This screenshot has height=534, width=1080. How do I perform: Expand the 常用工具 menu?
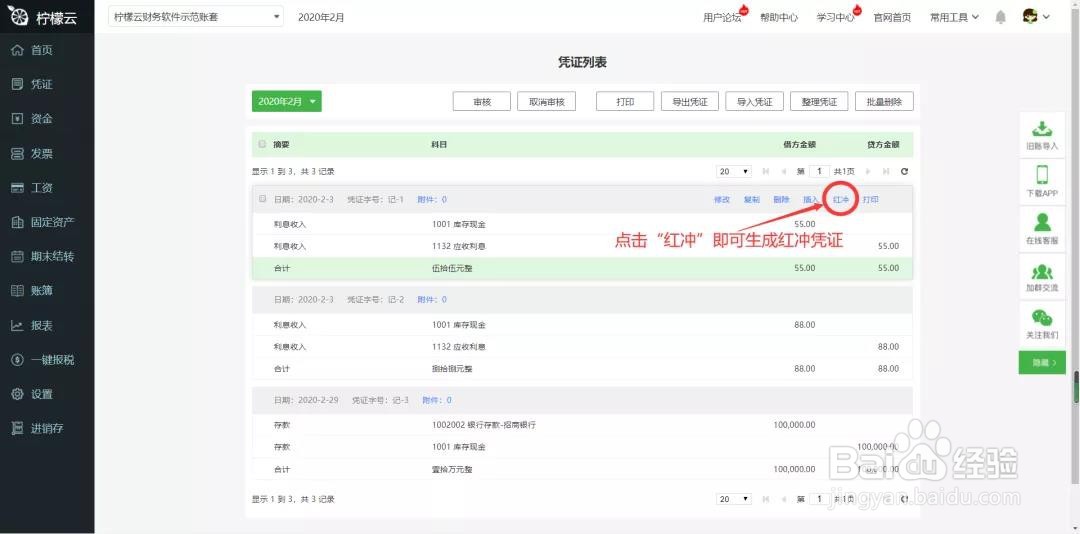[954, 17]
